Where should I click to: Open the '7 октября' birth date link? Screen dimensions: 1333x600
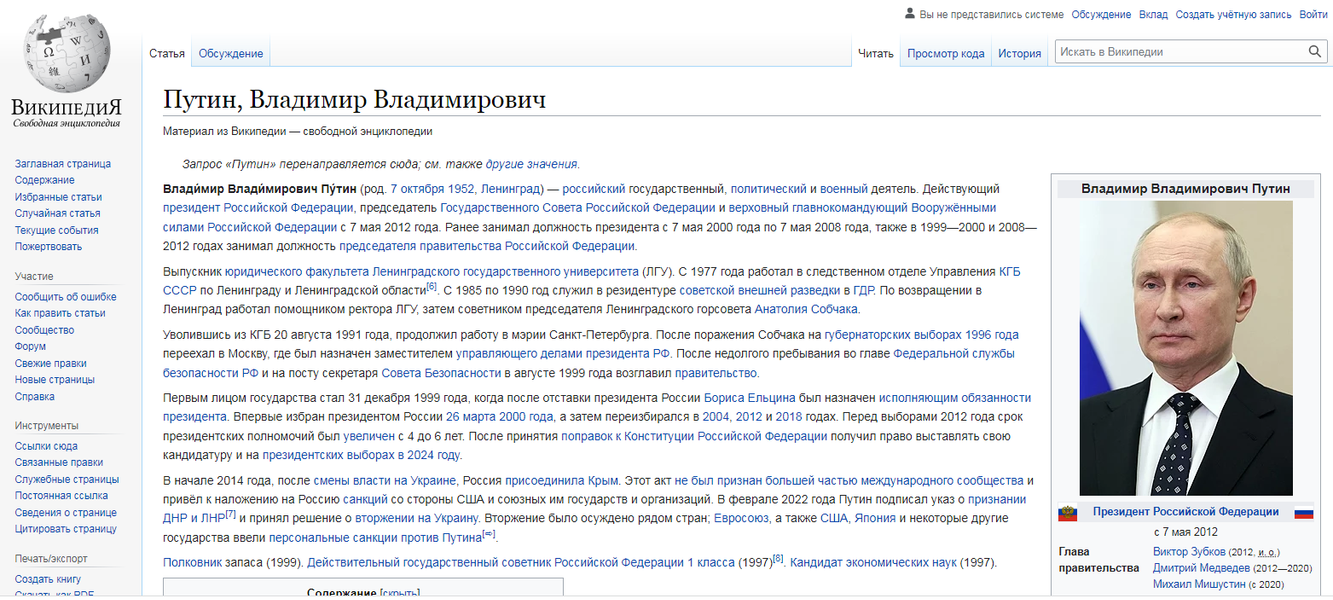pos(418,189)
